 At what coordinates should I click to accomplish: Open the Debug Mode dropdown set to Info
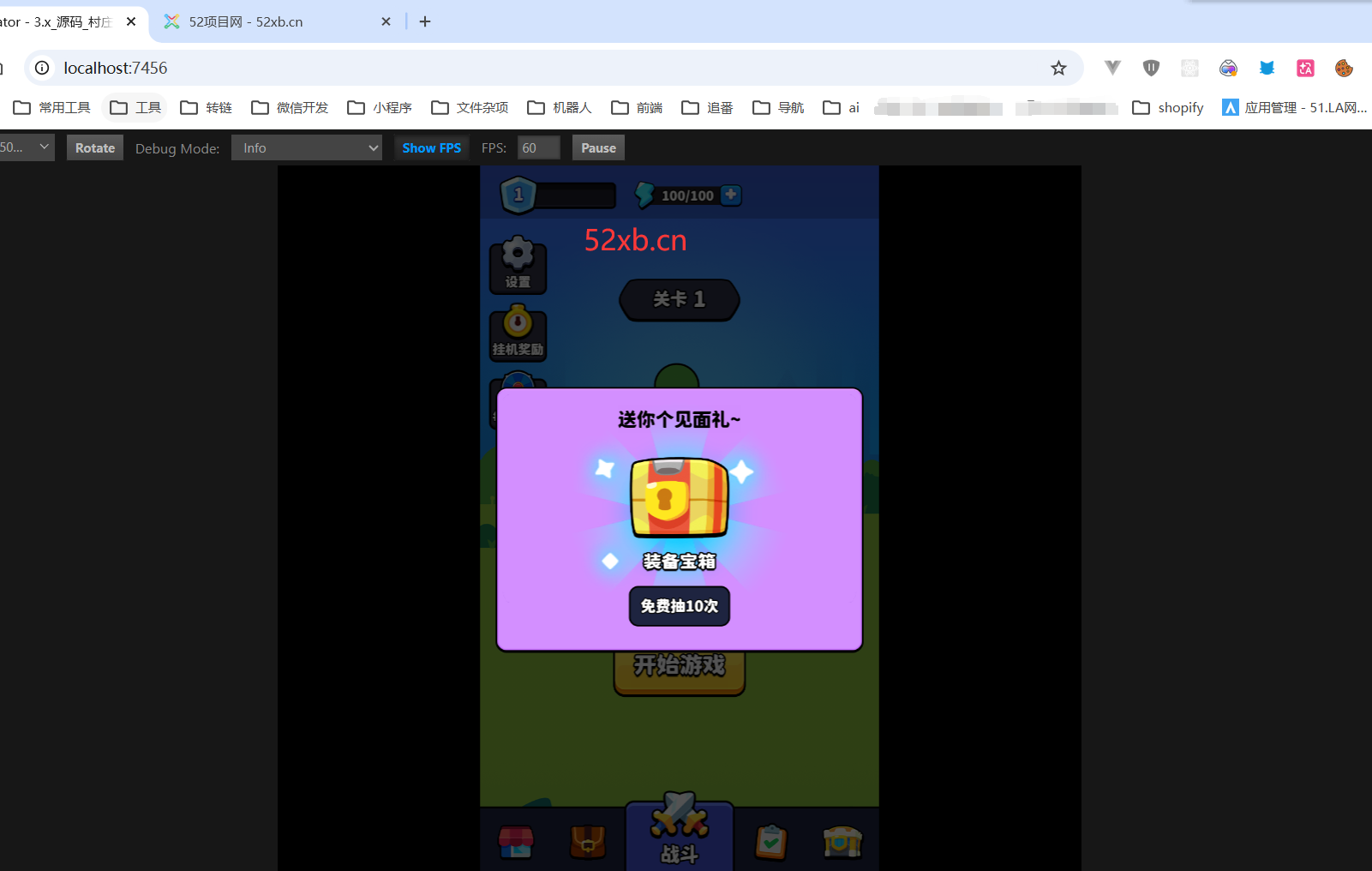(306, 147)
